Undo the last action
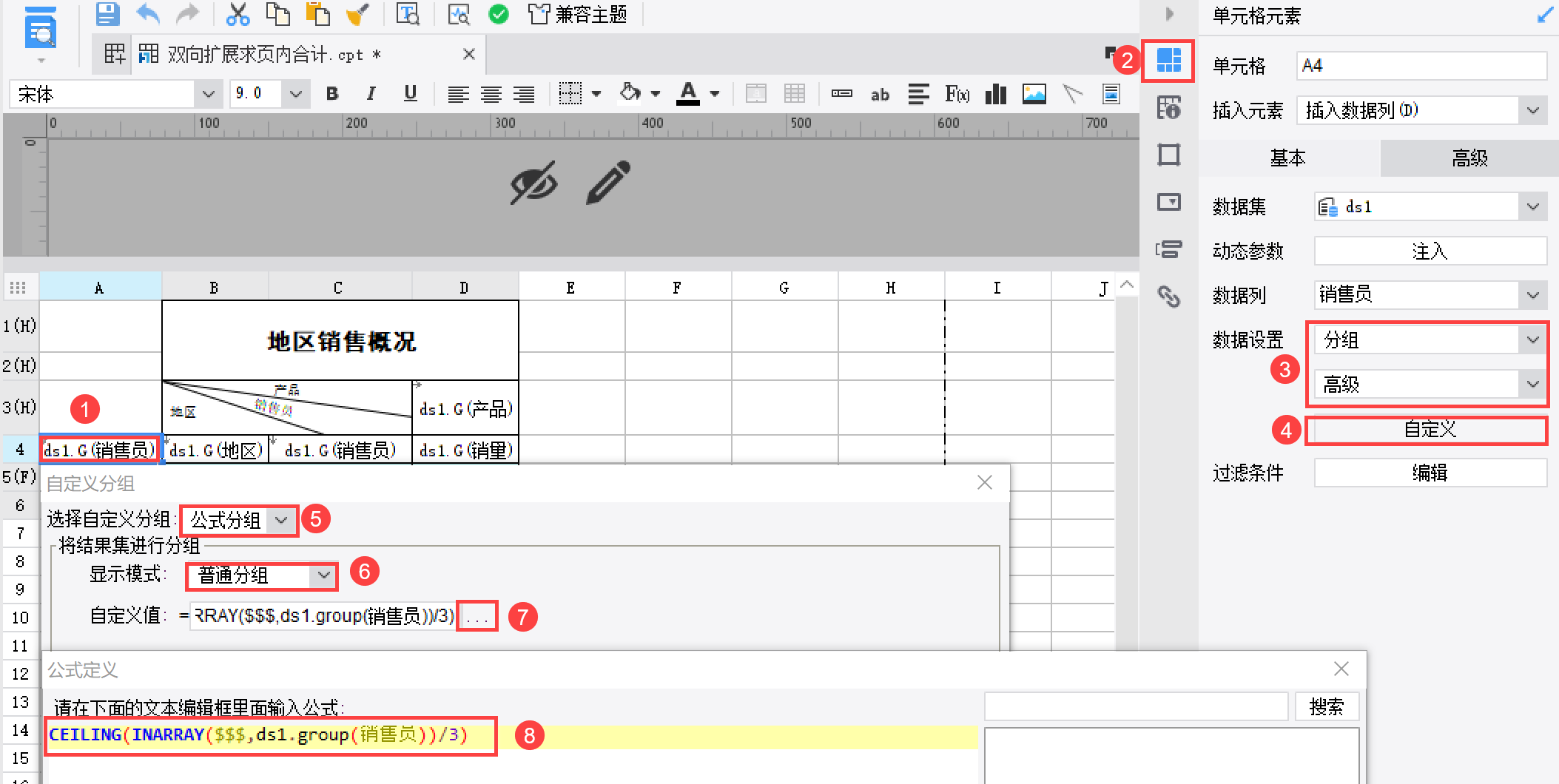Viewport: 1559px width, 784px height. 149,14
